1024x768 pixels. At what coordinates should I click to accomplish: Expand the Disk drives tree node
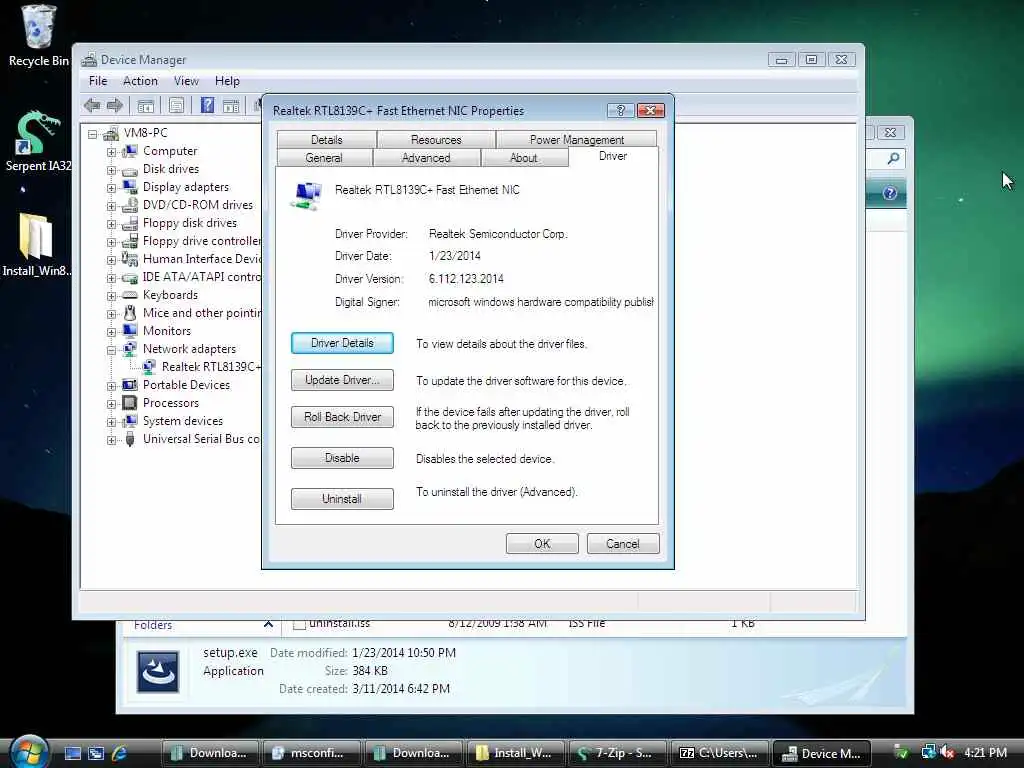click(x=111, y=170)
